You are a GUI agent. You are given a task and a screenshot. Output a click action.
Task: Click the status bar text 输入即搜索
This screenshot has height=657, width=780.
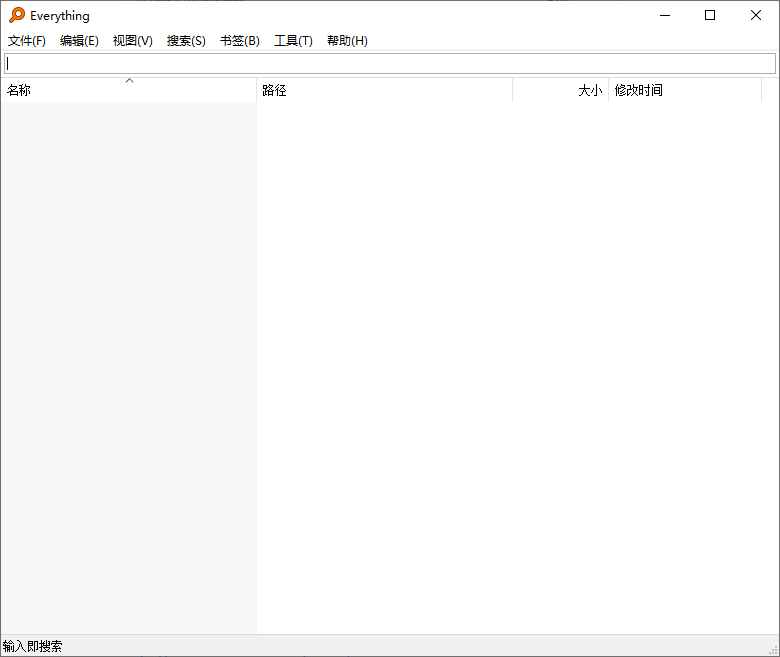tap(32, 646)
